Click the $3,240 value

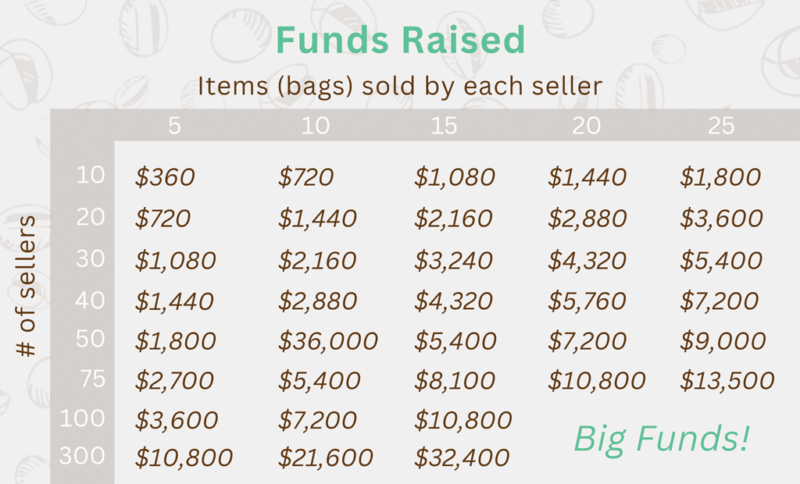pos(454,261)
